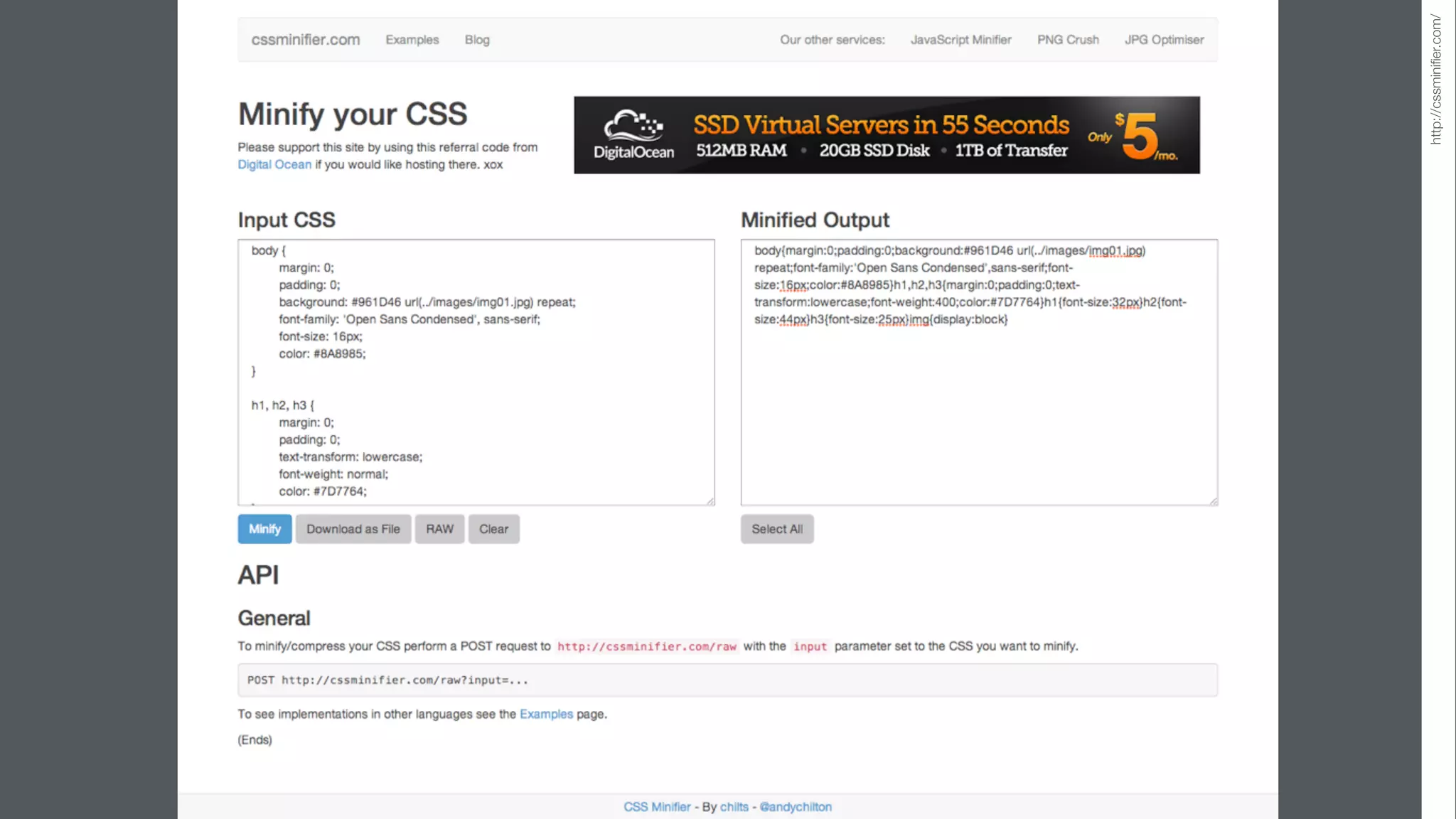Grab the Input CSS textarea resize handle

coord(710,501)
